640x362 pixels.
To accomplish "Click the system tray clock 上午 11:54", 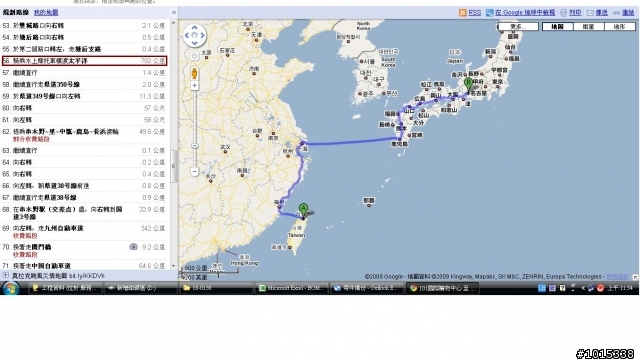I will [621, 288].
